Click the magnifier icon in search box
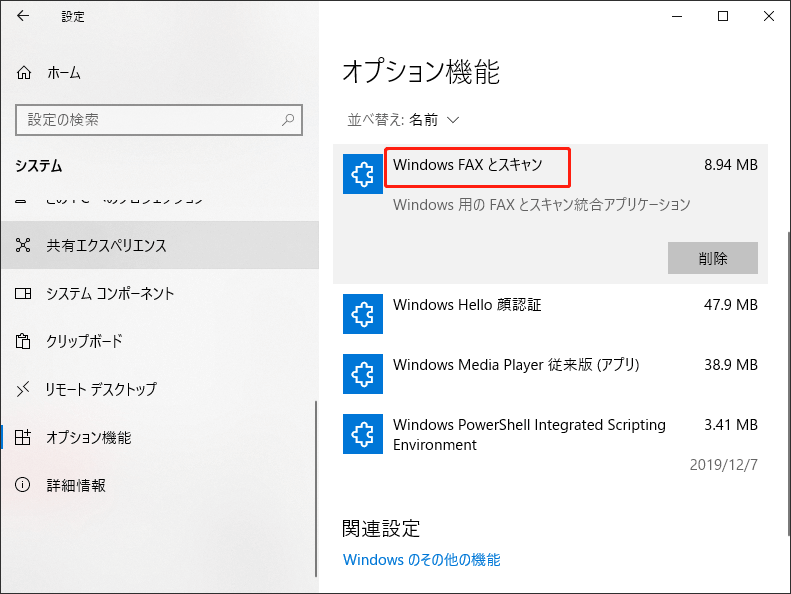 click(x=288, y=120)
